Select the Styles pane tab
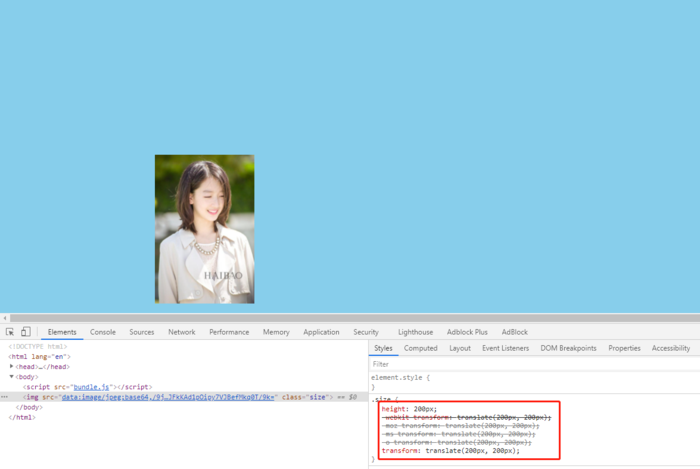Image resolution: width=700 pixels, height=469 pixels. click(x=383, y=348)
